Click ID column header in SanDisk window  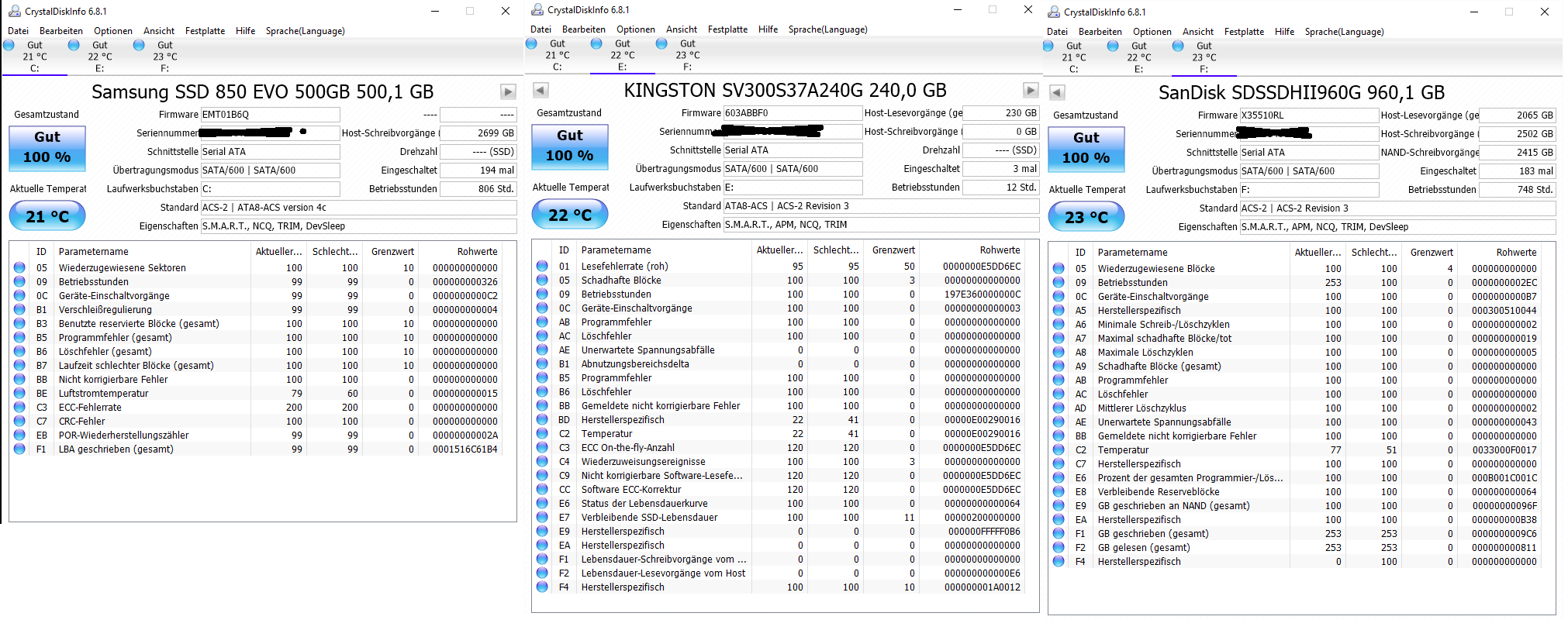coord(1080,253)
